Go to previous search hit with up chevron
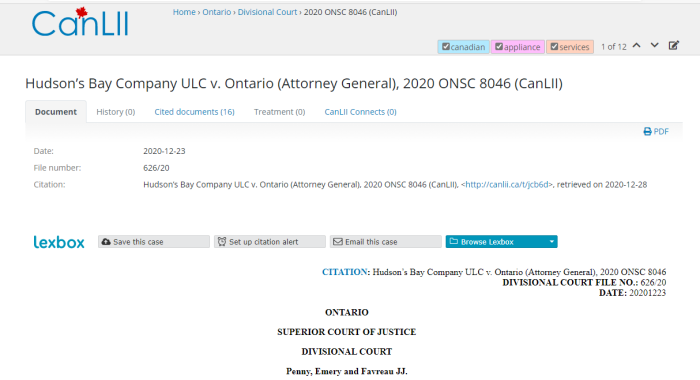This screenshot has width=700, height=380. [637, 46]
